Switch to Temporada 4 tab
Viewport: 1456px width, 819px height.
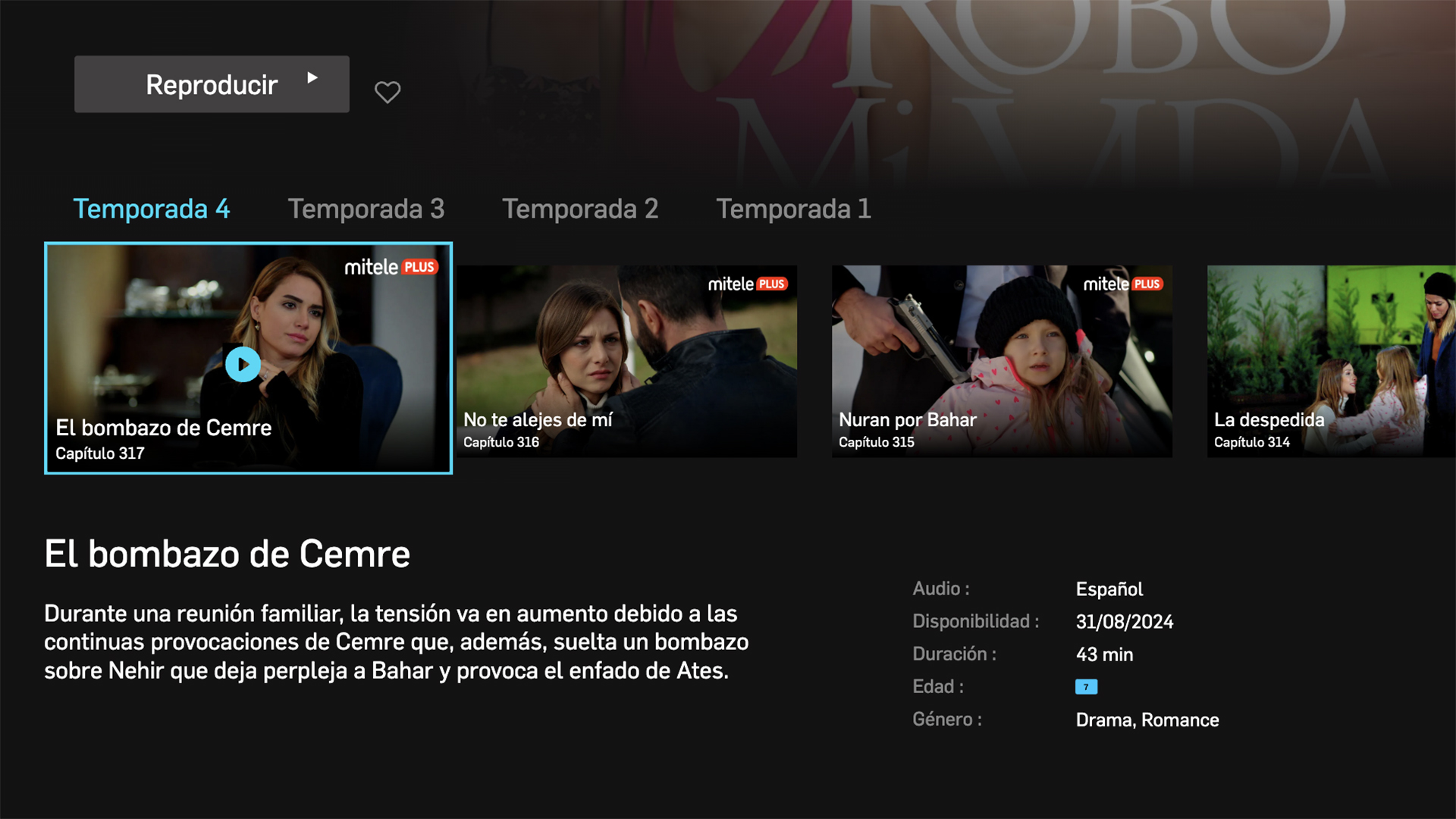(x=151, y=209)
